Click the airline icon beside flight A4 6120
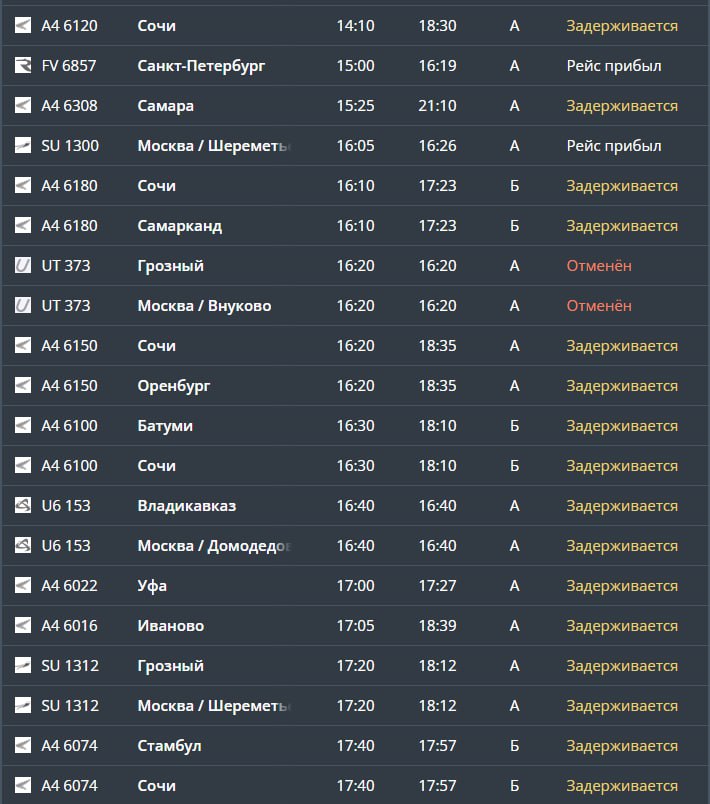 pyautogui.click(x=23, y=26)
